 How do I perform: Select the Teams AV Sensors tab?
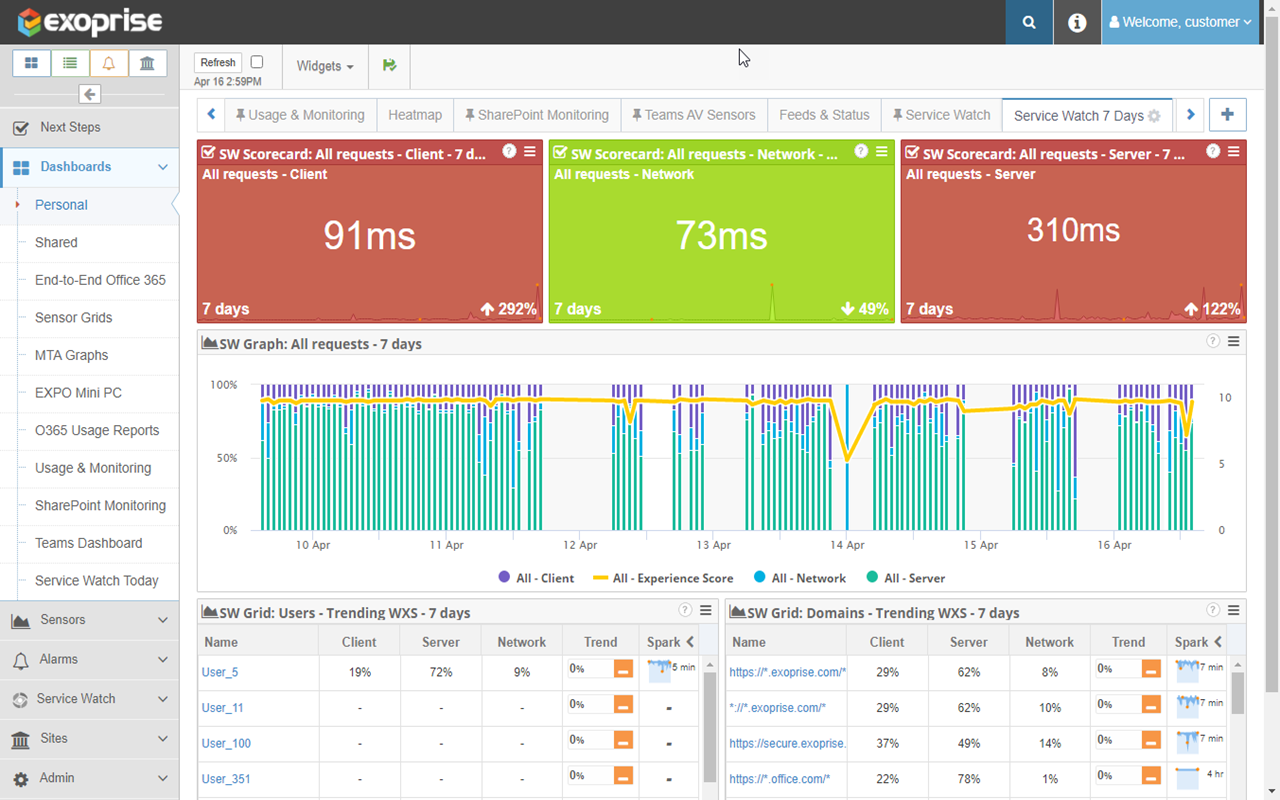693,115
